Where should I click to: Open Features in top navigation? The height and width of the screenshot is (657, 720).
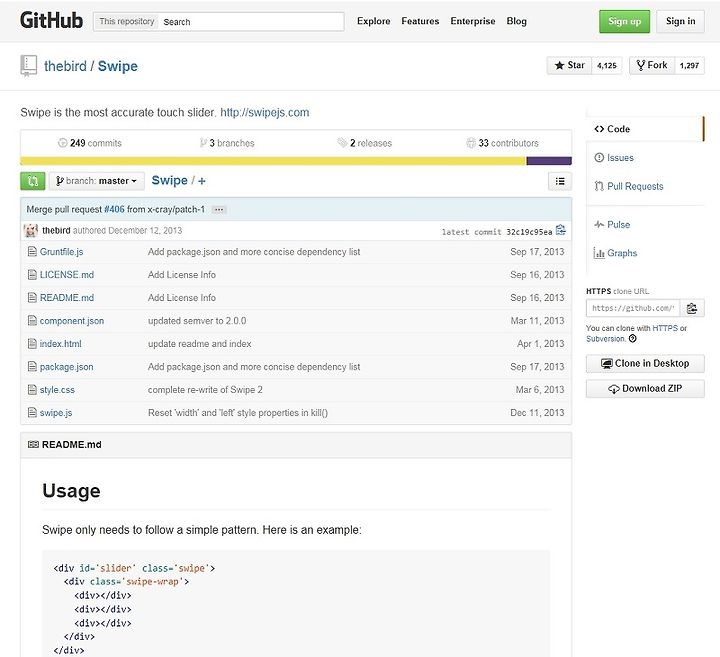[420, 21]
